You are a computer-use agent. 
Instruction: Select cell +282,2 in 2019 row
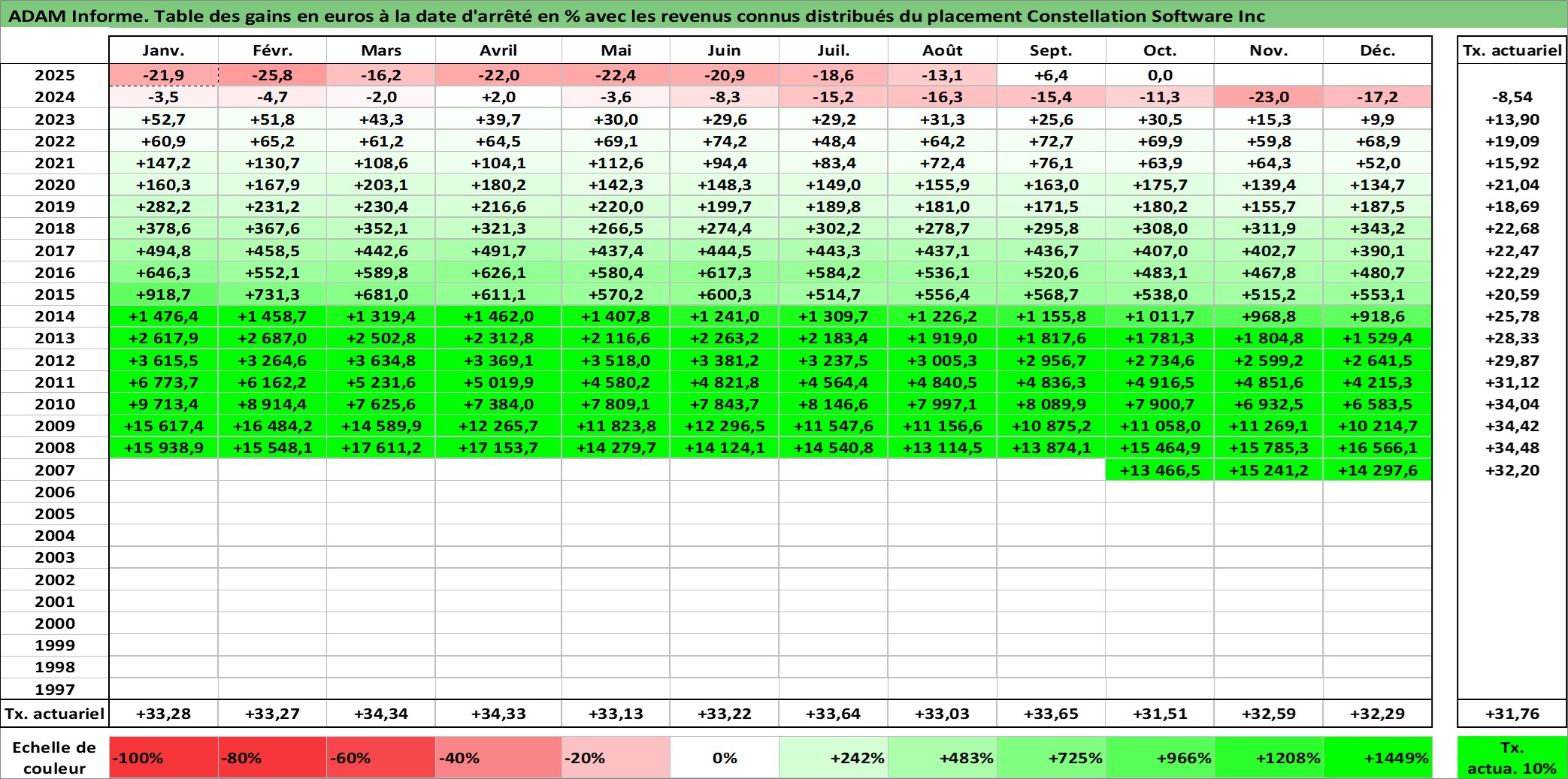pos(164,207)
